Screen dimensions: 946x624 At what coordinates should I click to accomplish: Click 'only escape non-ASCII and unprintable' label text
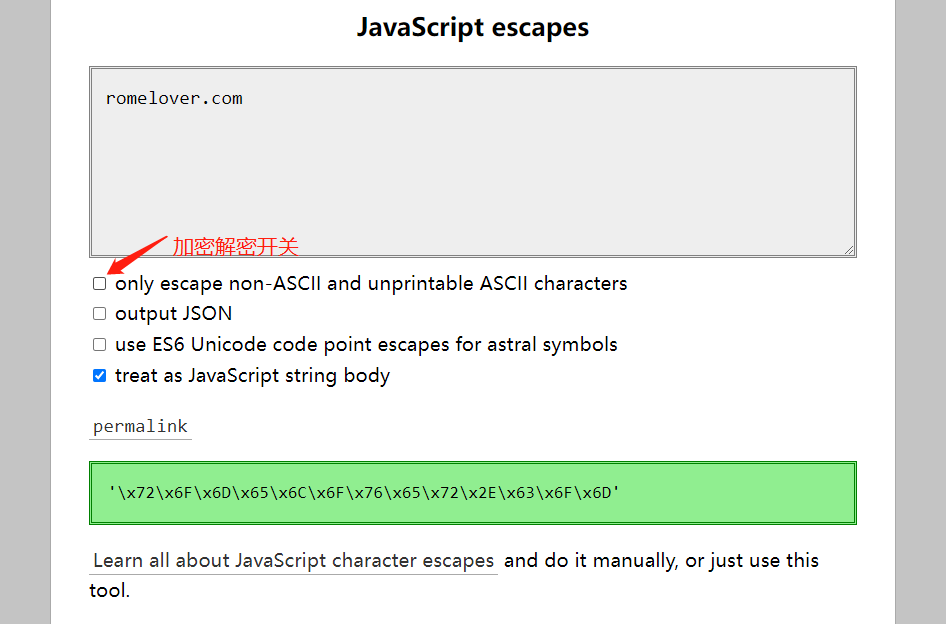point(371,284)
